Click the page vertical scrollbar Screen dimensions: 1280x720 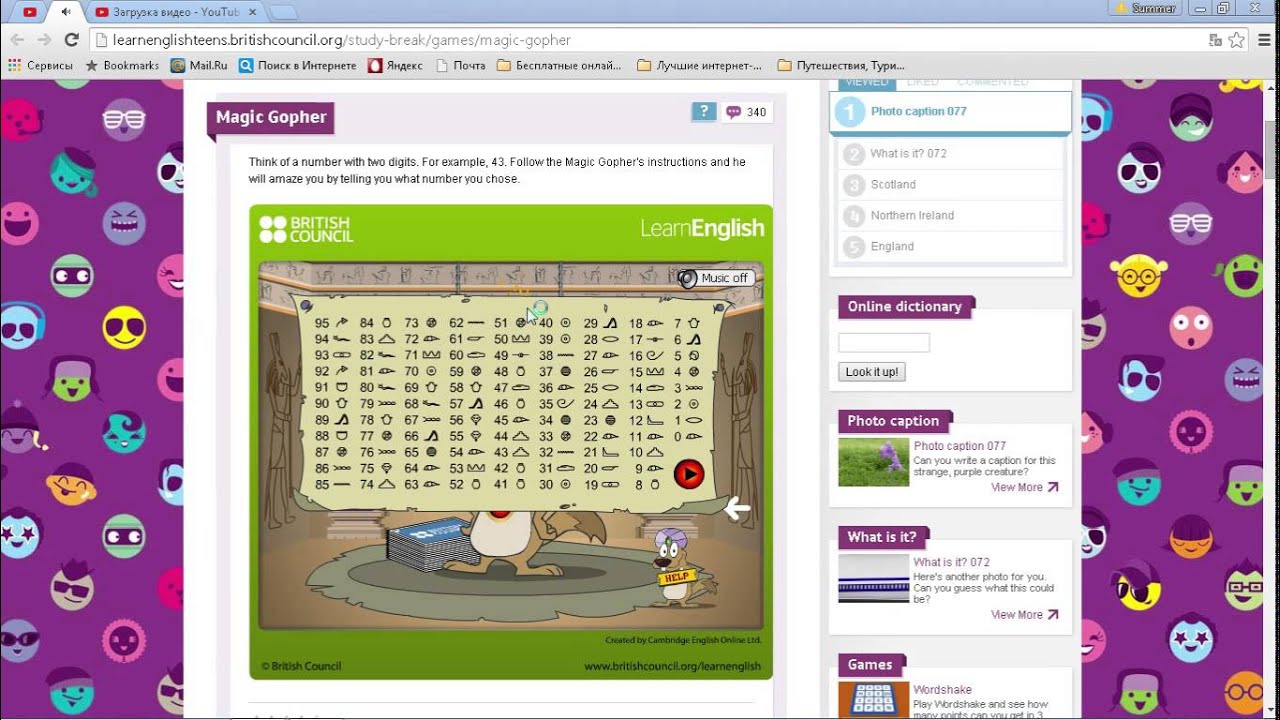[1272, 150]
